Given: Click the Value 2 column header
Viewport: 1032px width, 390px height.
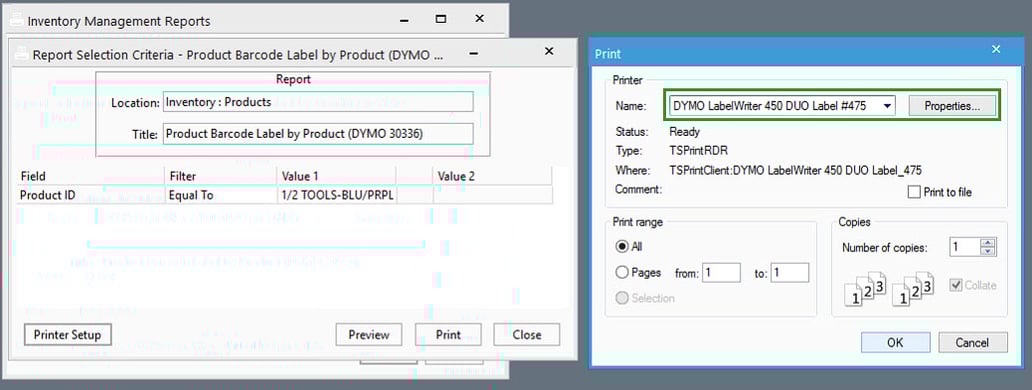Looking at the screenshot, I should pyautogui.click(x=492, y=176).
